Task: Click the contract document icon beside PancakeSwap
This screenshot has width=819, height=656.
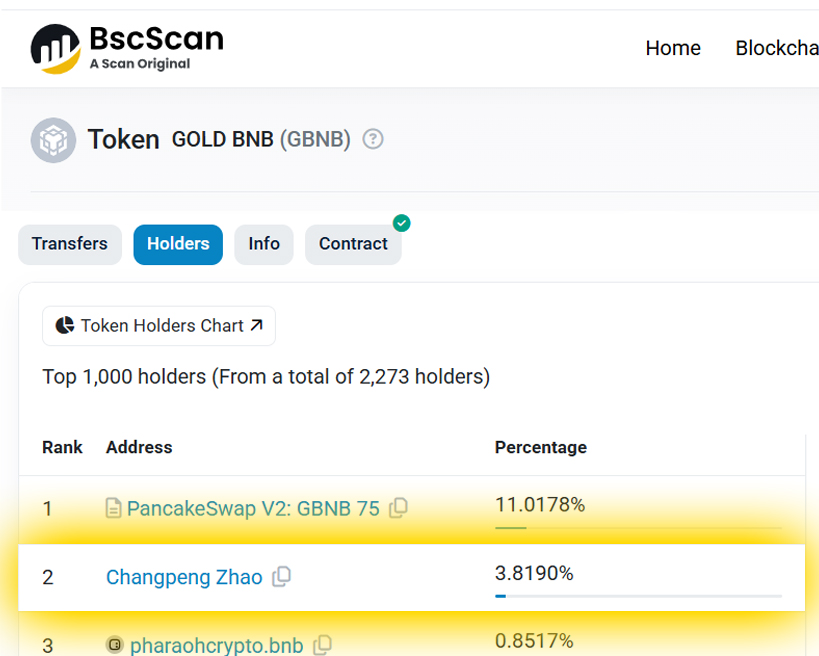Action: (114, 509)
